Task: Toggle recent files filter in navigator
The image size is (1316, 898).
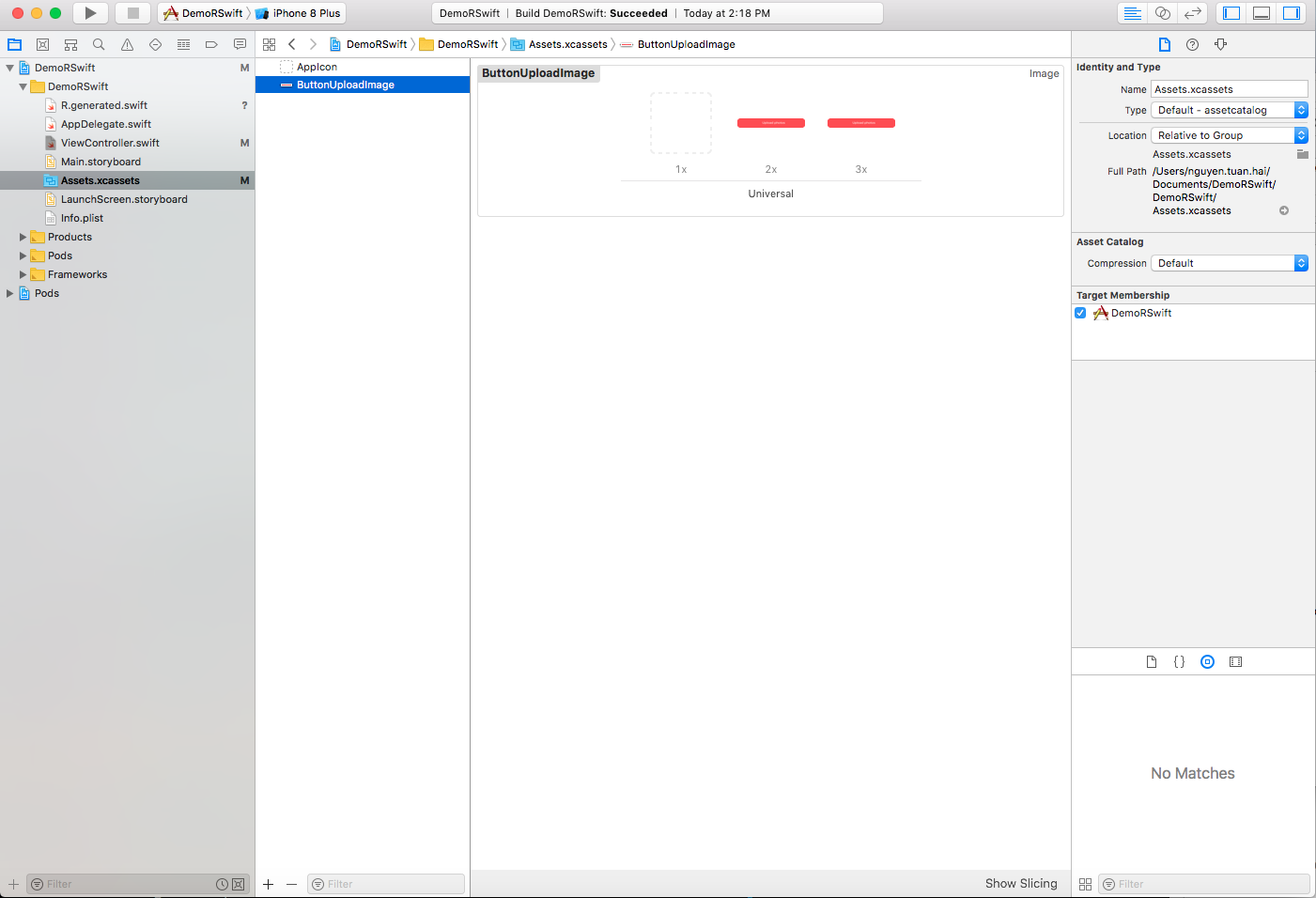Action: (223, 884)
